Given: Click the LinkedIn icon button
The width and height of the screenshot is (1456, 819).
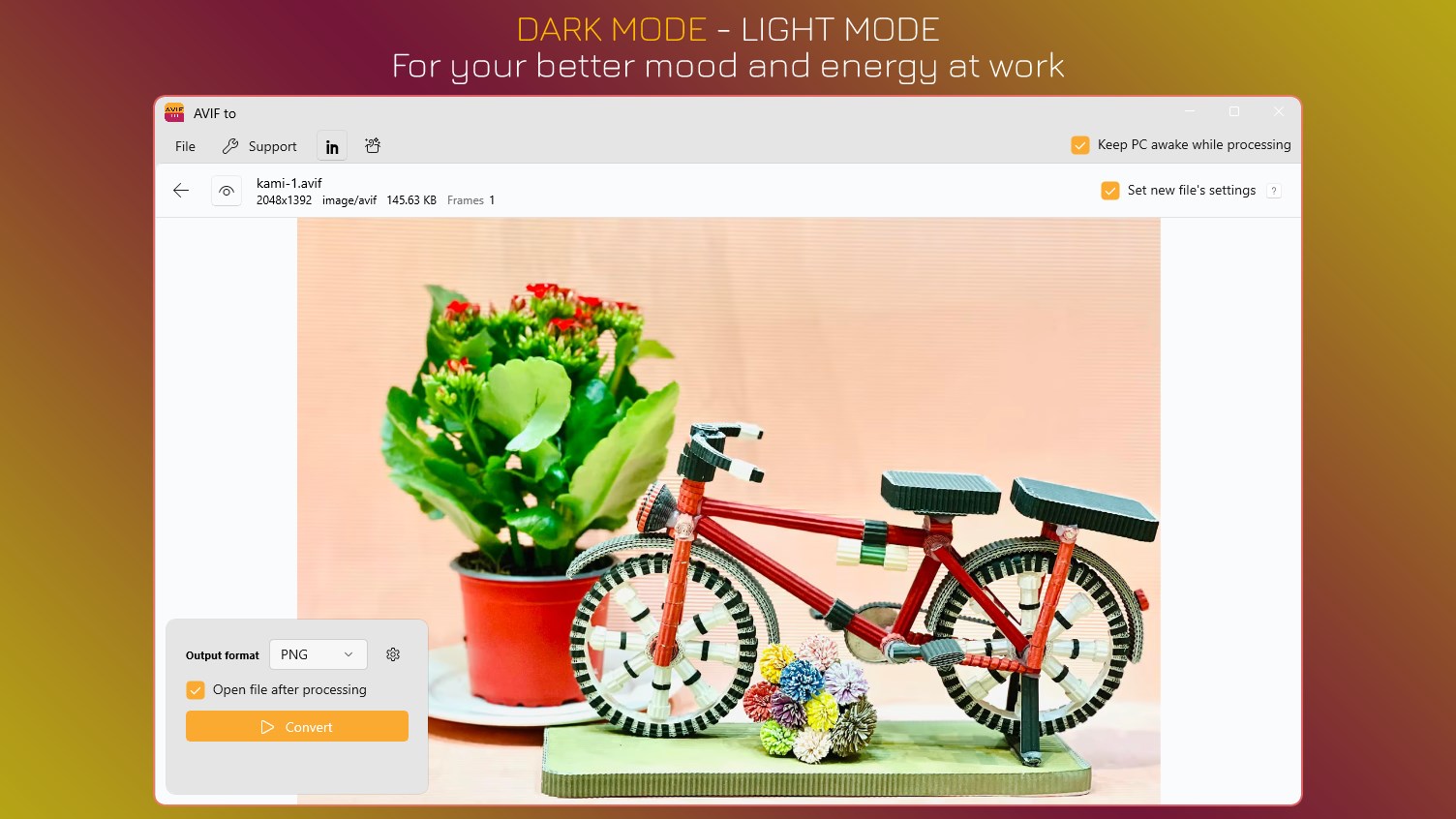Looking at the screenshot, I should click(332, 147).
